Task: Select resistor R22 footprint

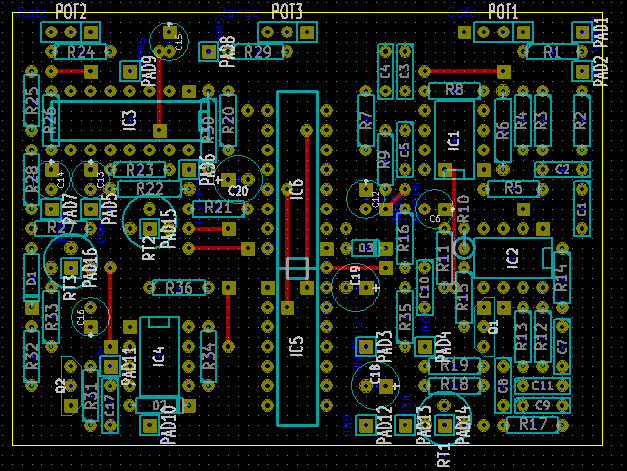Action: point(150,189)
